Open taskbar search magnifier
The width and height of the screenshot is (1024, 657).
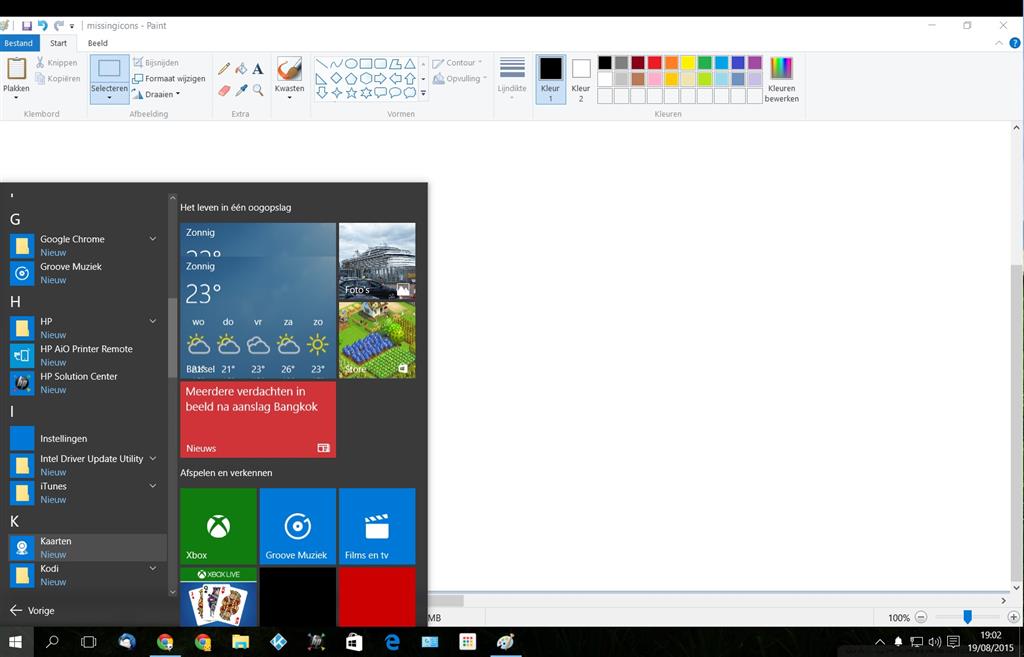point(52,642)
